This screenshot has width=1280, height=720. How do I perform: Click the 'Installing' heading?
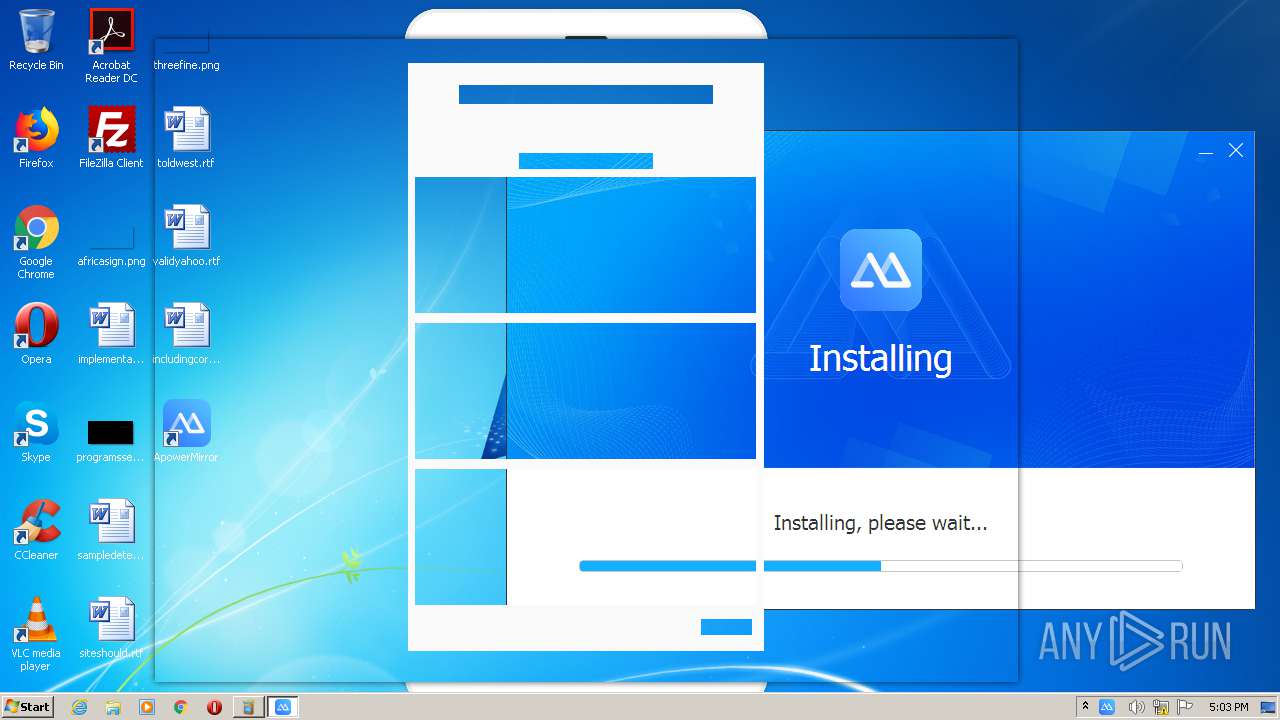[x=880, y=358]
